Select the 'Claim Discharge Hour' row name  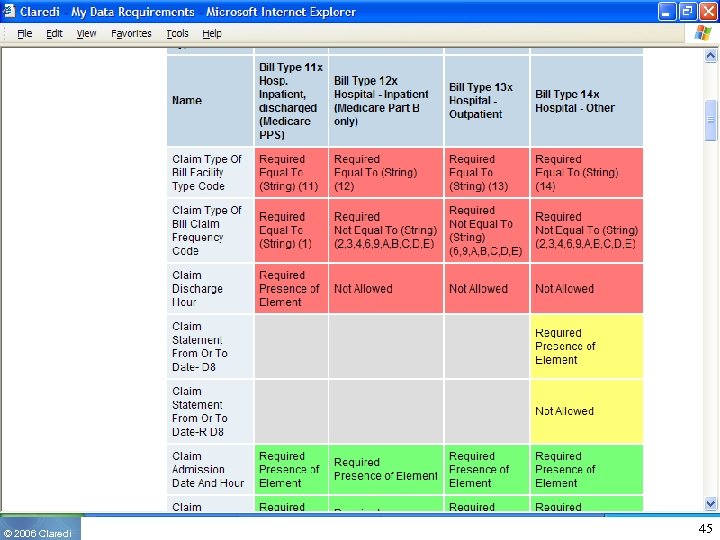point(210,288)
